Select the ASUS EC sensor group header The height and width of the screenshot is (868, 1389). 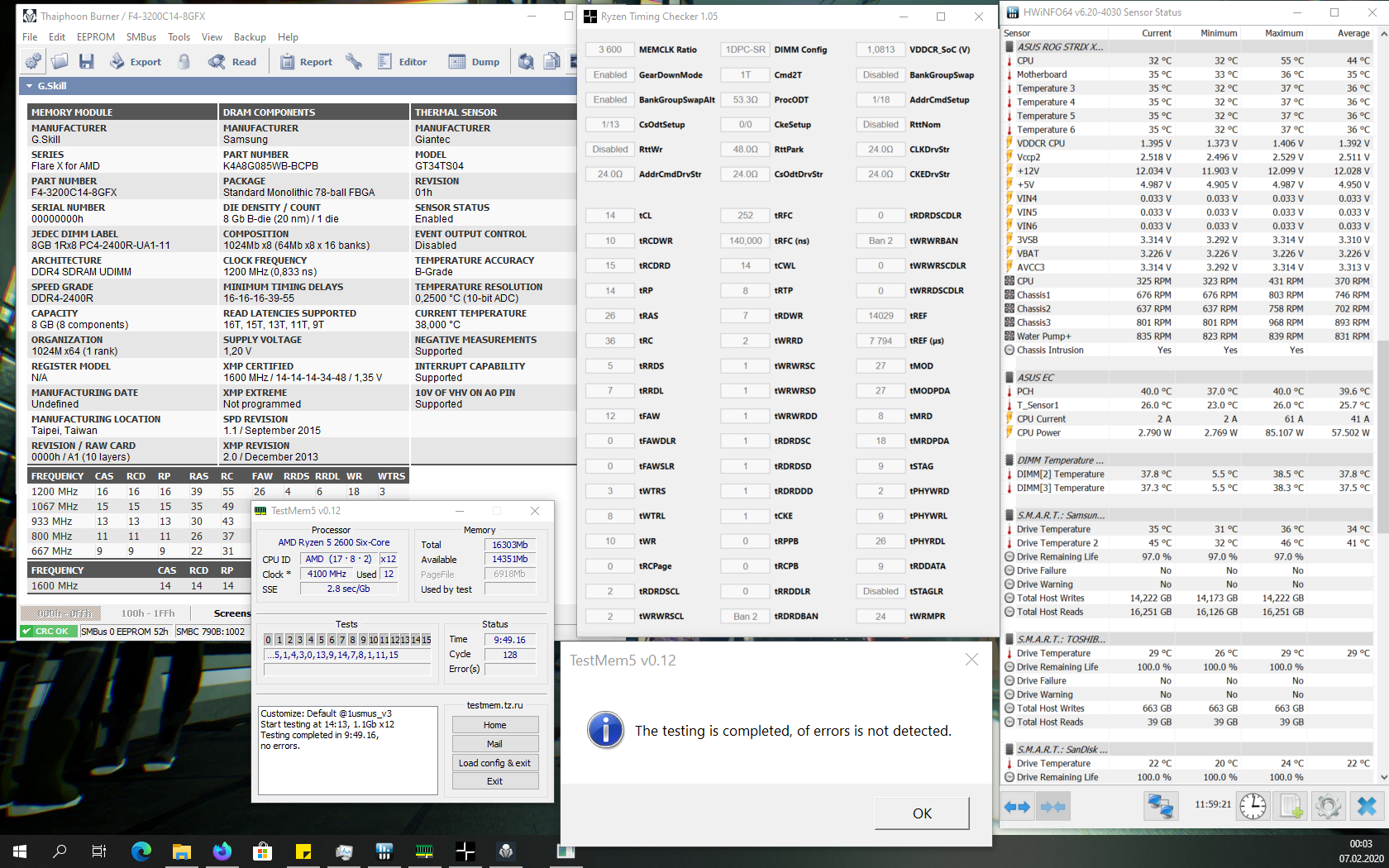click(x=1187, y=378)
